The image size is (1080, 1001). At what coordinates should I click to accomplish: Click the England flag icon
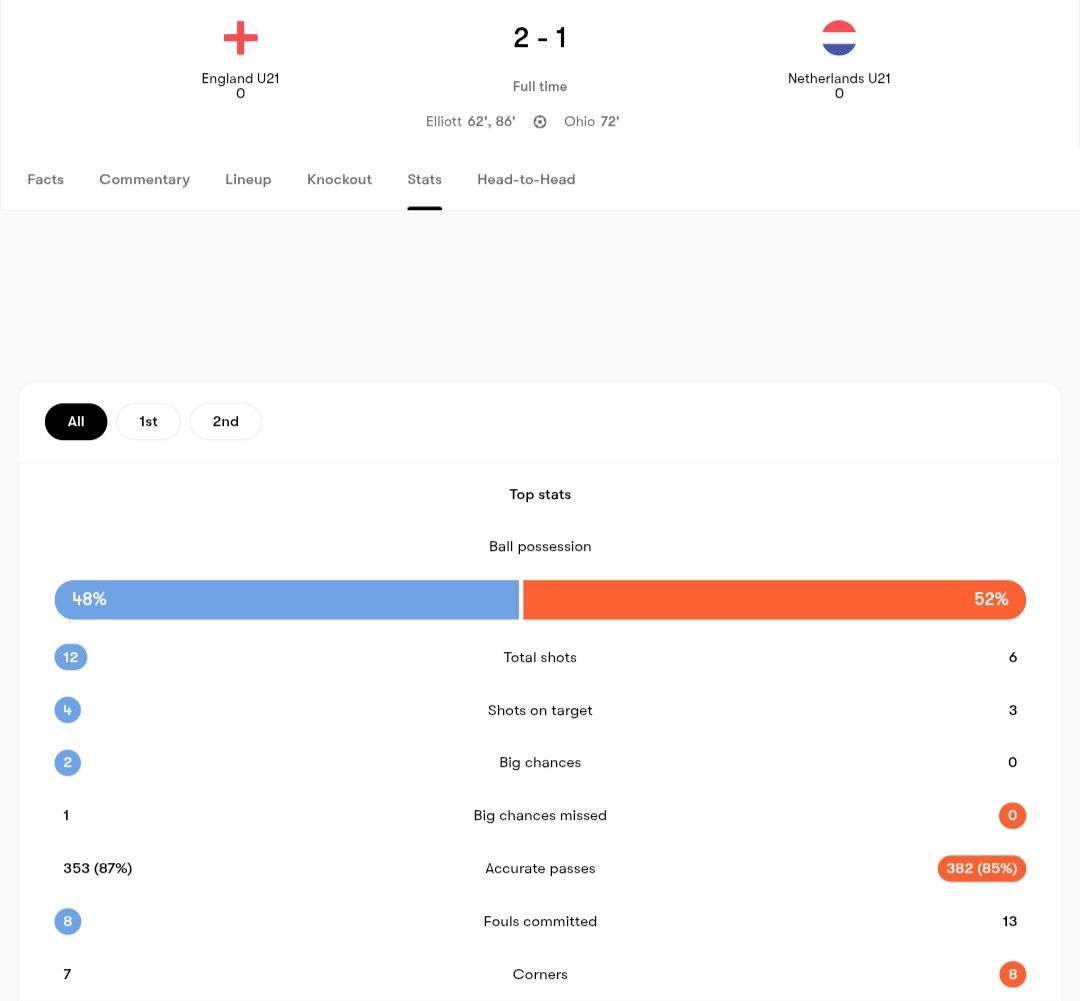tap(240, 39)
